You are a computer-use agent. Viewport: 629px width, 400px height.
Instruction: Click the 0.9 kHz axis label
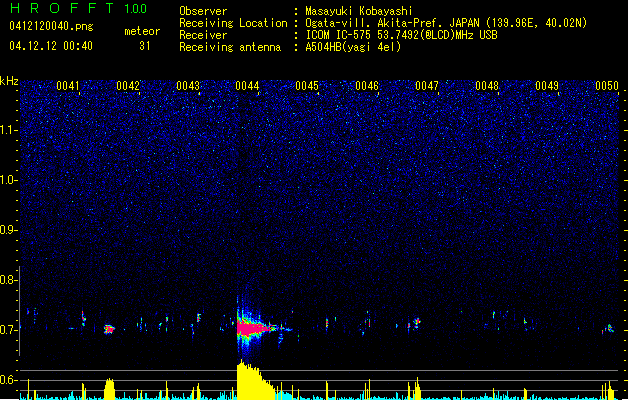point(8,230)
